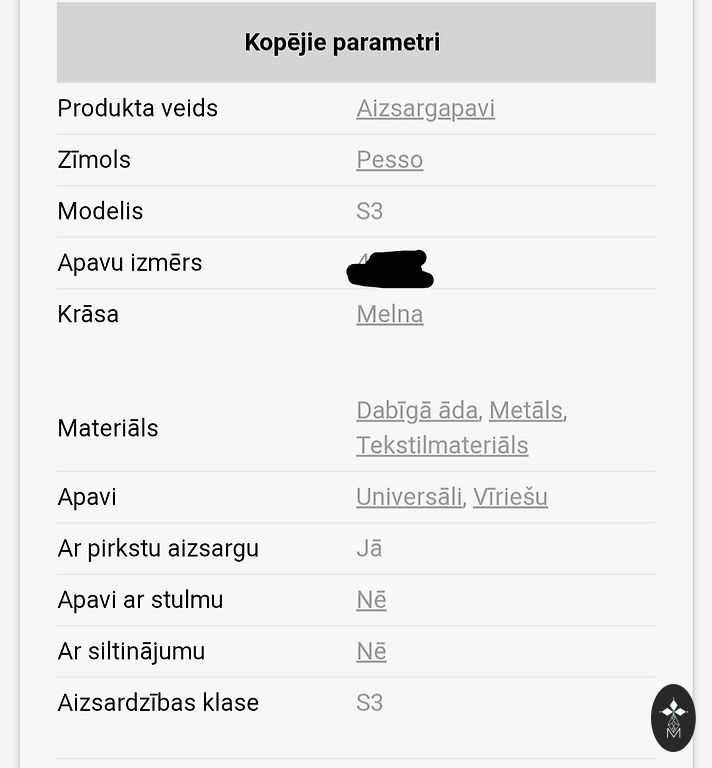Tap the floating round ornament icon
This screenshot has height=768, width=712.
coord(673,717)
